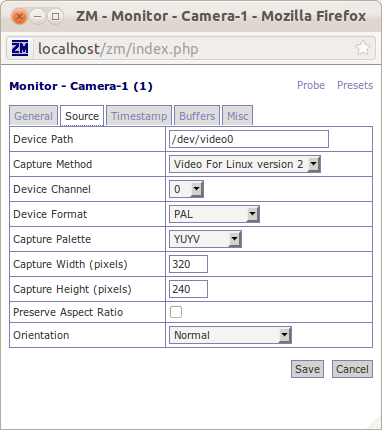Maximize the Firefox window
The width and height of the screenshot is (382, 430).
[x=56, y=16]
